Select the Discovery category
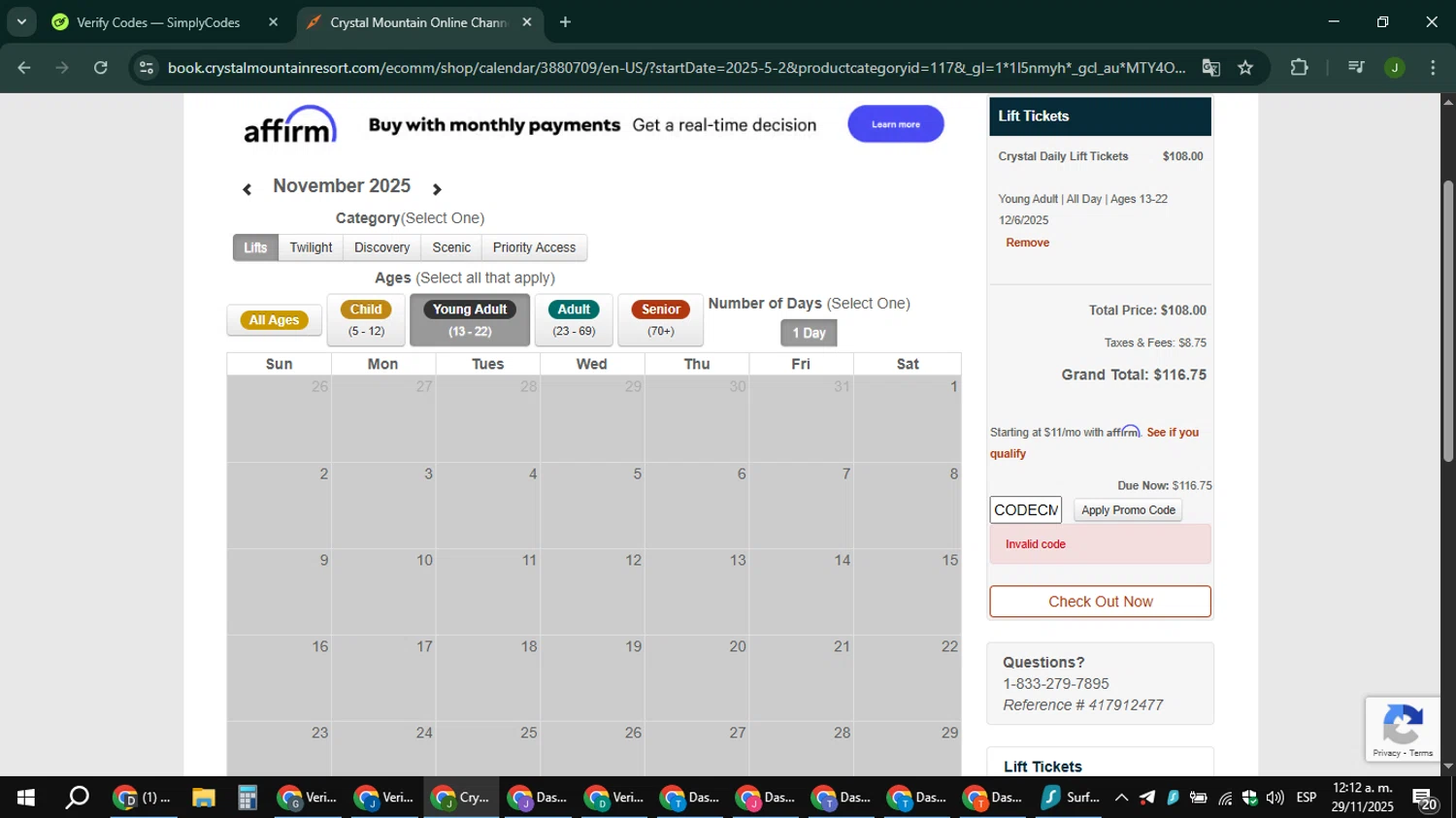The image size is (1456, 818). point(381,247)
